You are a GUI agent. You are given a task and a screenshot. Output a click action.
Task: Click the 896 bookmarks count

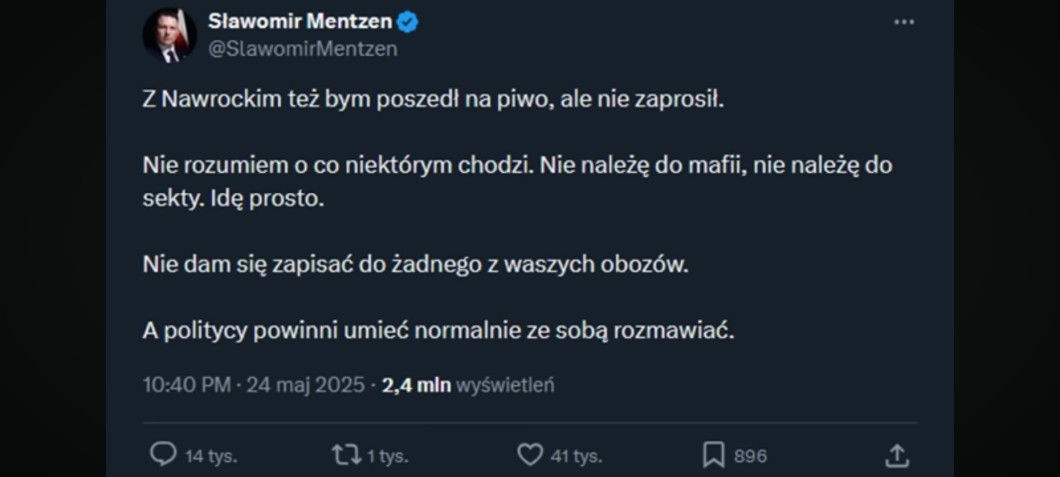pyautogui.click(x=750, y=456)
